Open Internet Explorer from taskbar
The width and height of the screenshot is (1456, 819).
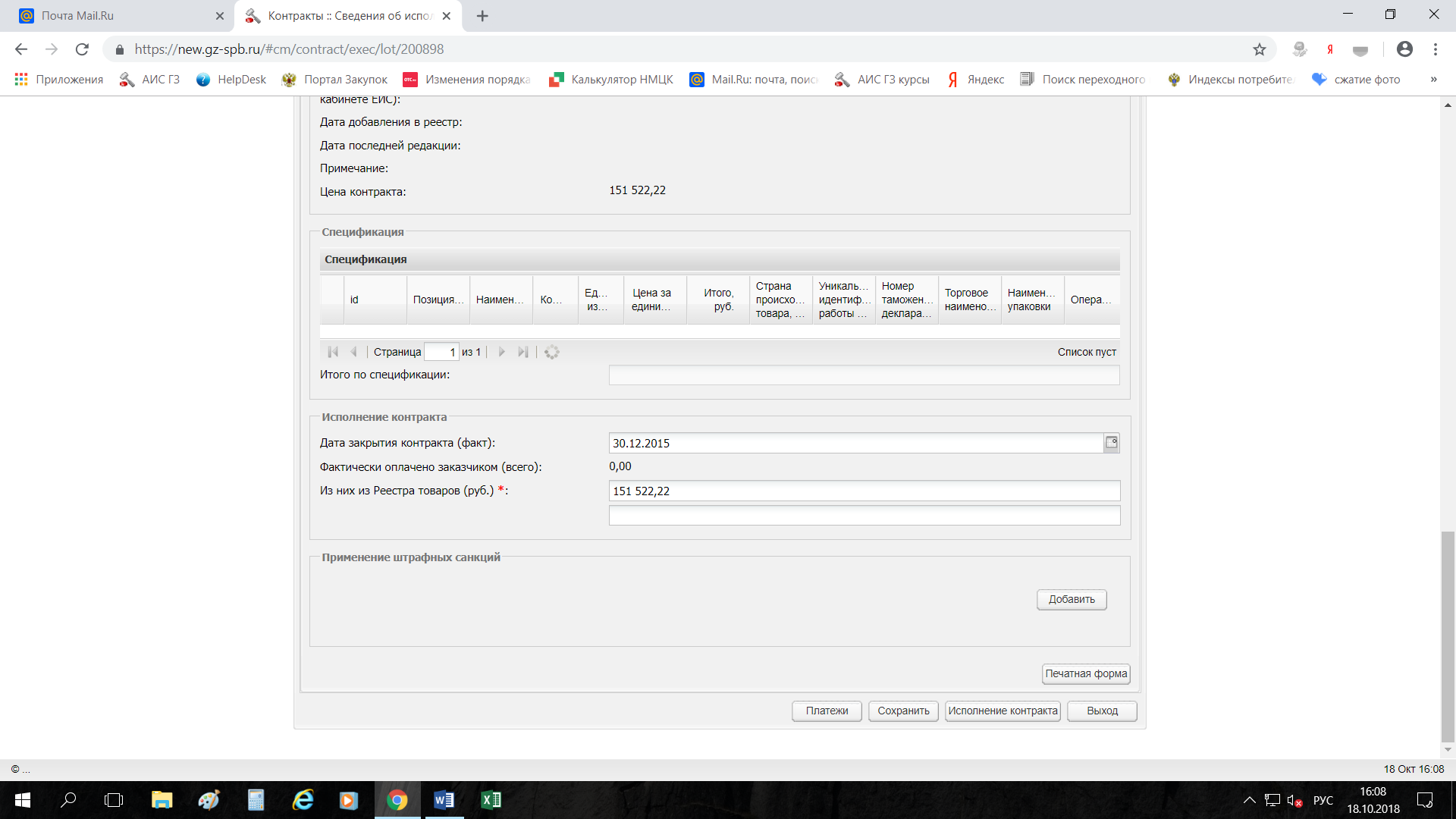pyautogui.click(x=303, y=800)
